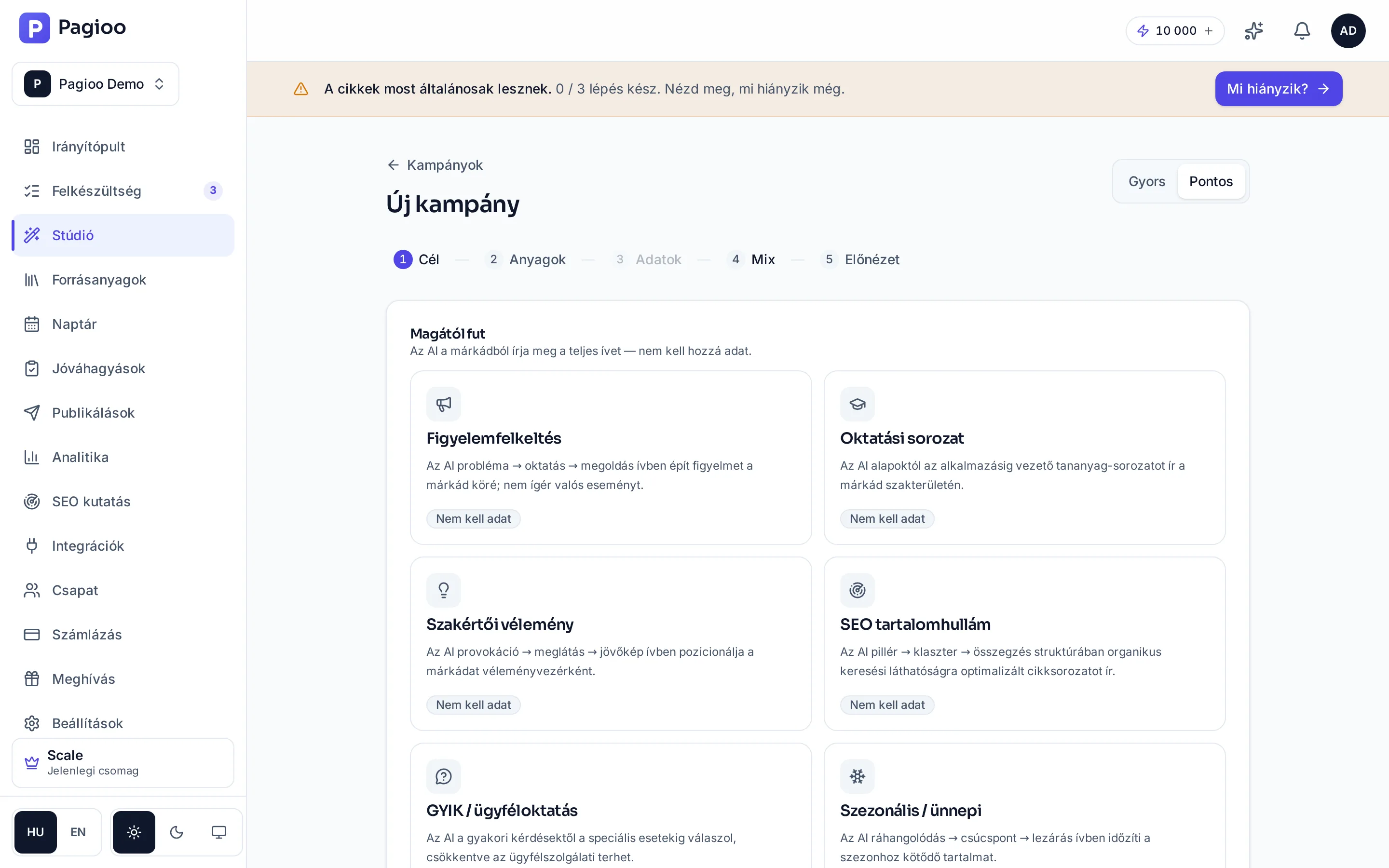Switch language to EN

click(78, 832)
